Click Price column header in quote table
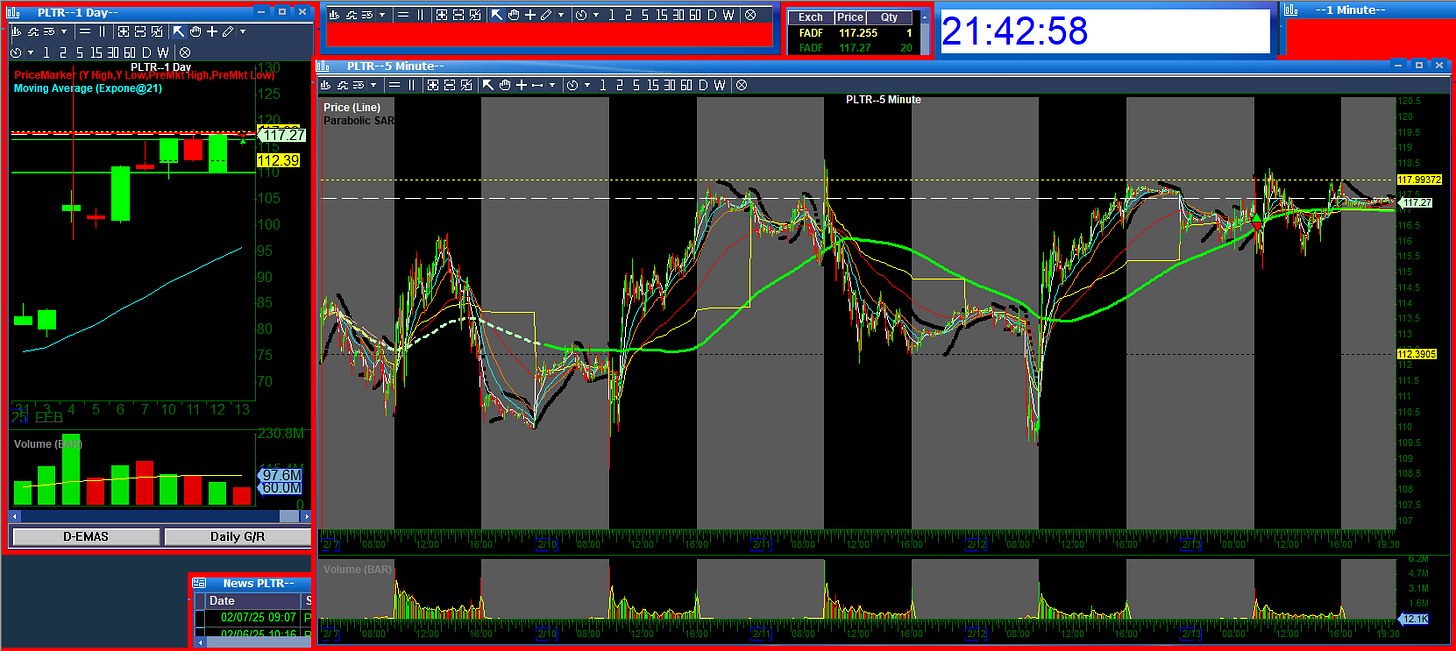The width and height of the screenshot is (1456, 651). [850, 18]
